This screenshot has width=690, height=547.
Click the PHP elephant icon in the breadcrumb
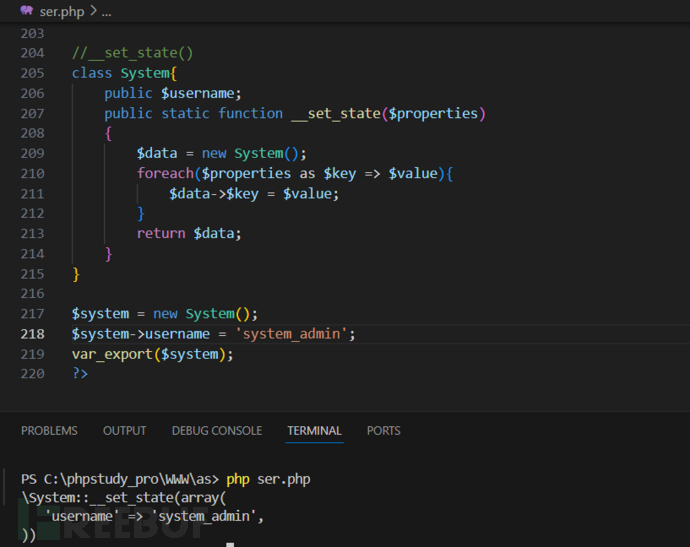(x=26, y=11)
